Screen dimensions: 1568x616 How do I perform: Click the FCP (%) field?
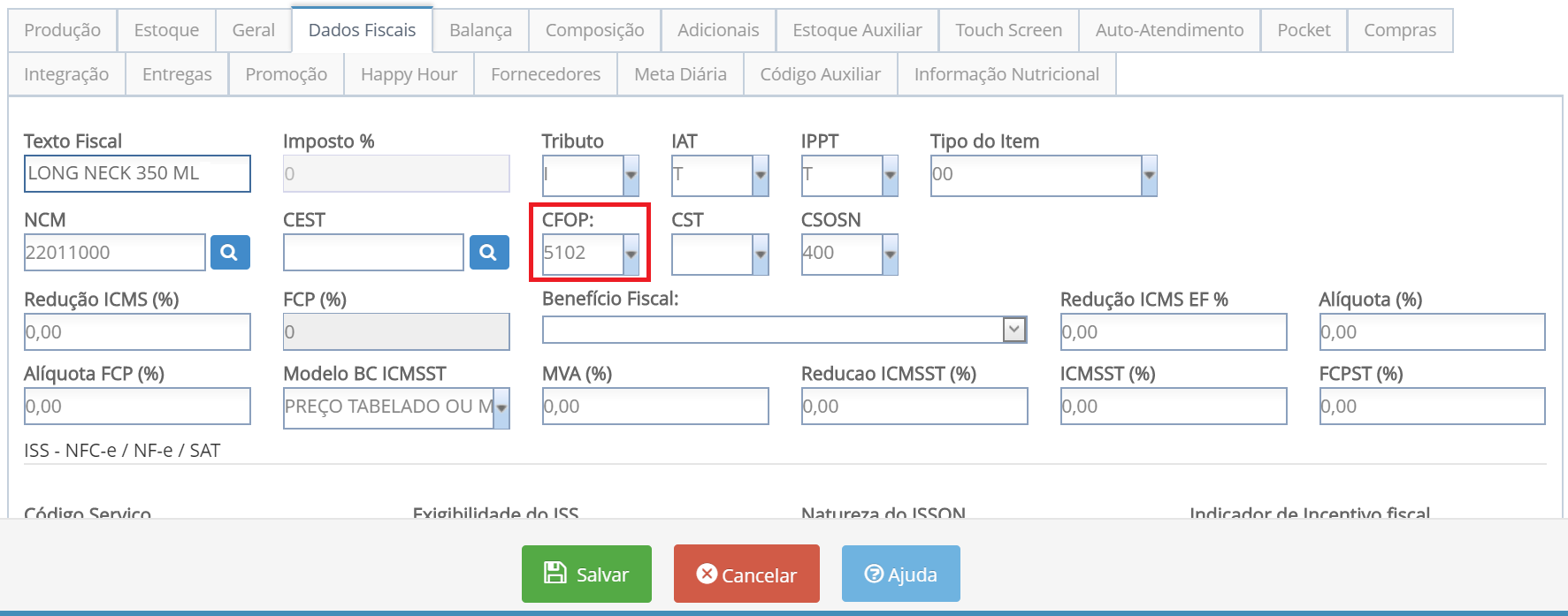[396, 332]
